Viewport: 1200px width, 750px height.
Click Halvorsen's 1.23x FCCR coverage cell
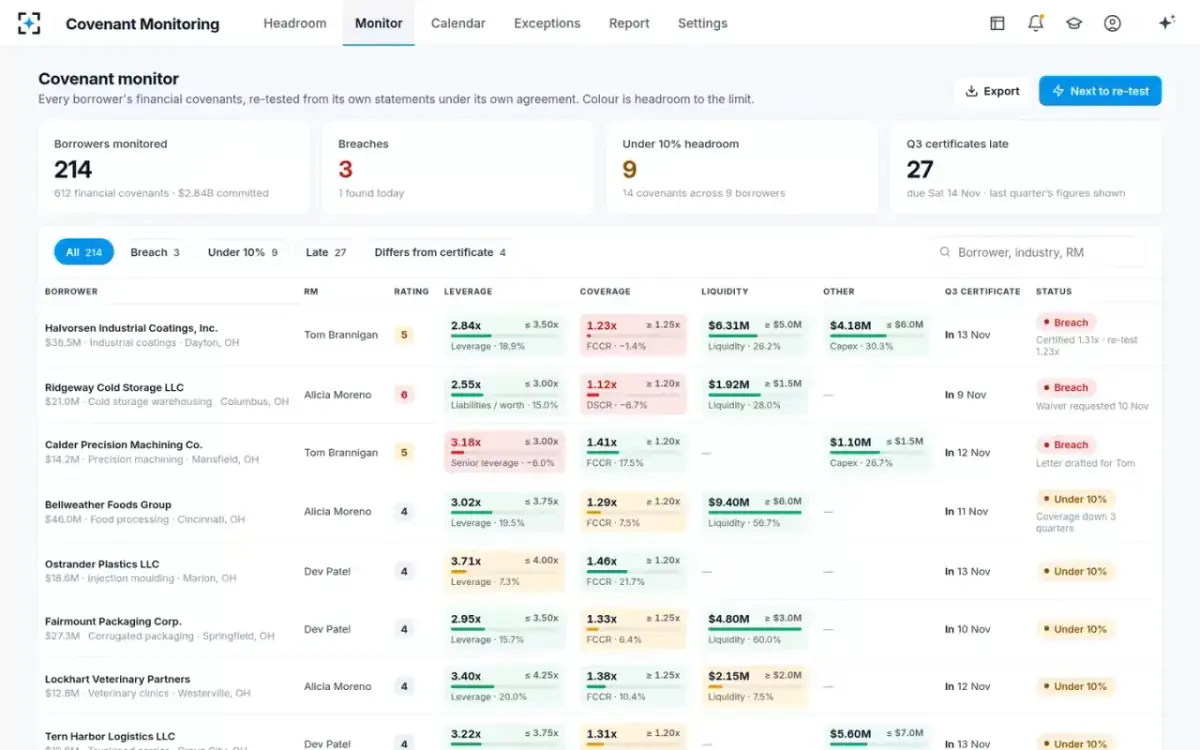(x=633, y=335)
